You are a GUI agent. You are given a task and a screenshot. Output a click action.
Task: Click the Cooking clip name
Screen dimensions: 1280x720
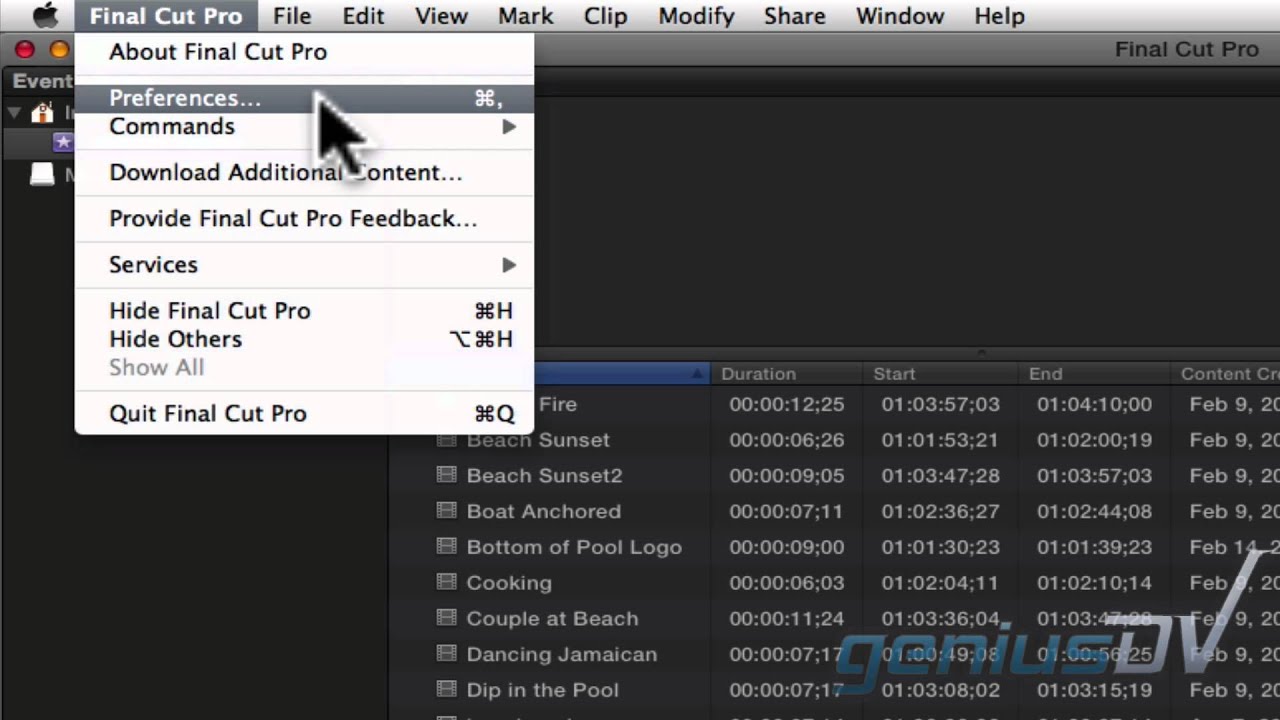coord(509,583)
